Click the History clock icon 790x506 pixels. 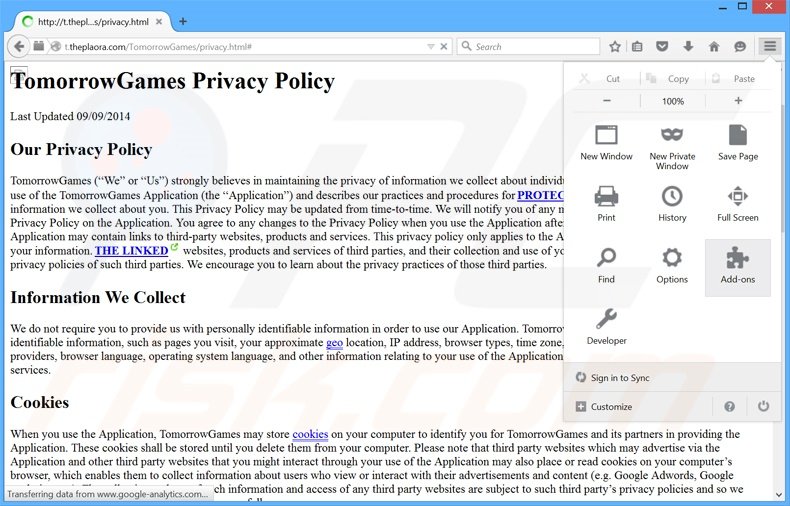(x=672, y=204)
